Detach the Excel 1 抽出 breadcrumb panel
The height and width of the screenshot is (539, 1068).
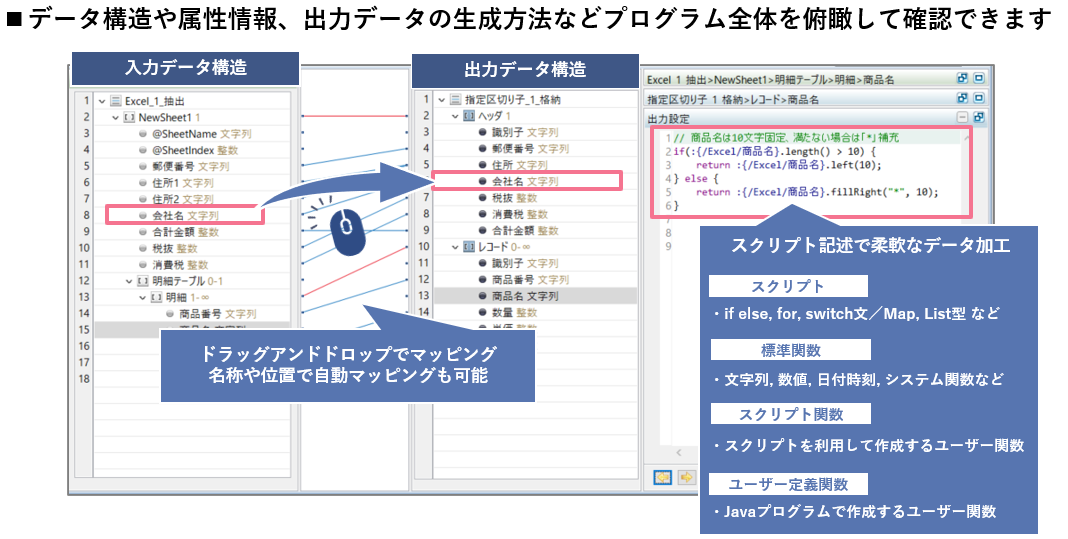[962, 79]
